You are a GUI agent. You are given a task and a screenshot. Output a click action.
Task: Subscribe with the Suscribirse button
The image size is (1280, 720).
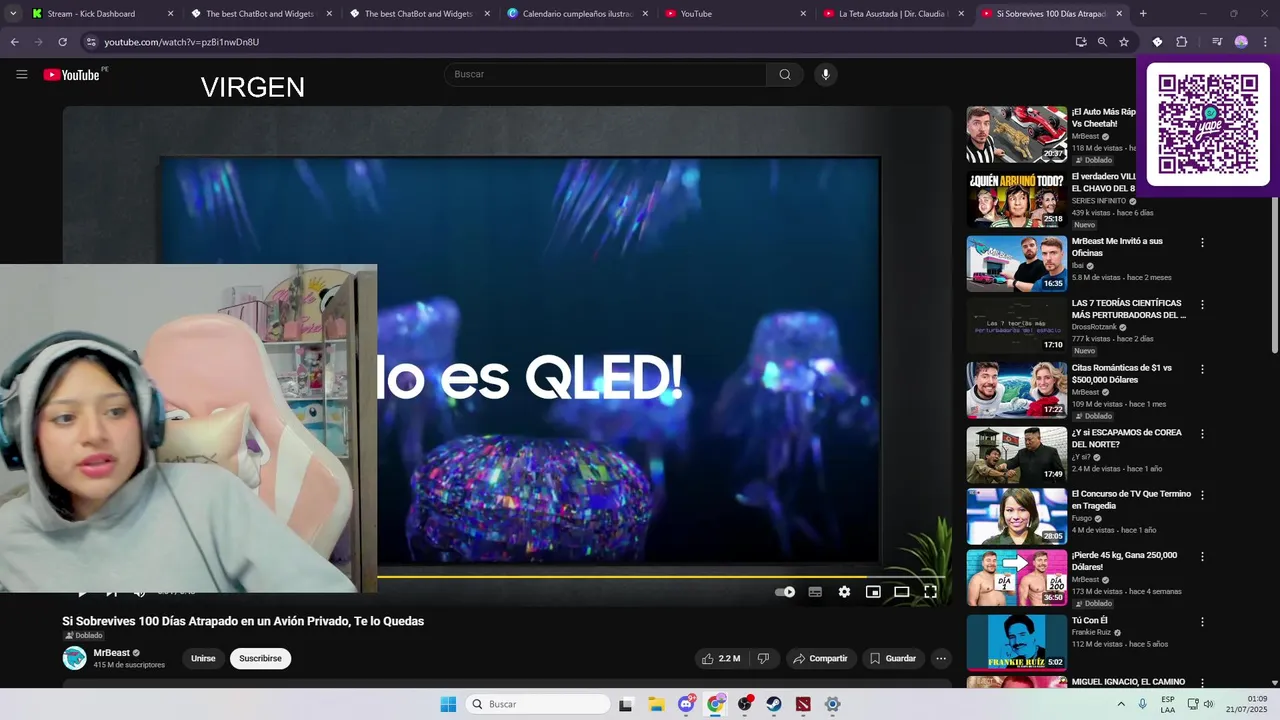pos(260,658)
